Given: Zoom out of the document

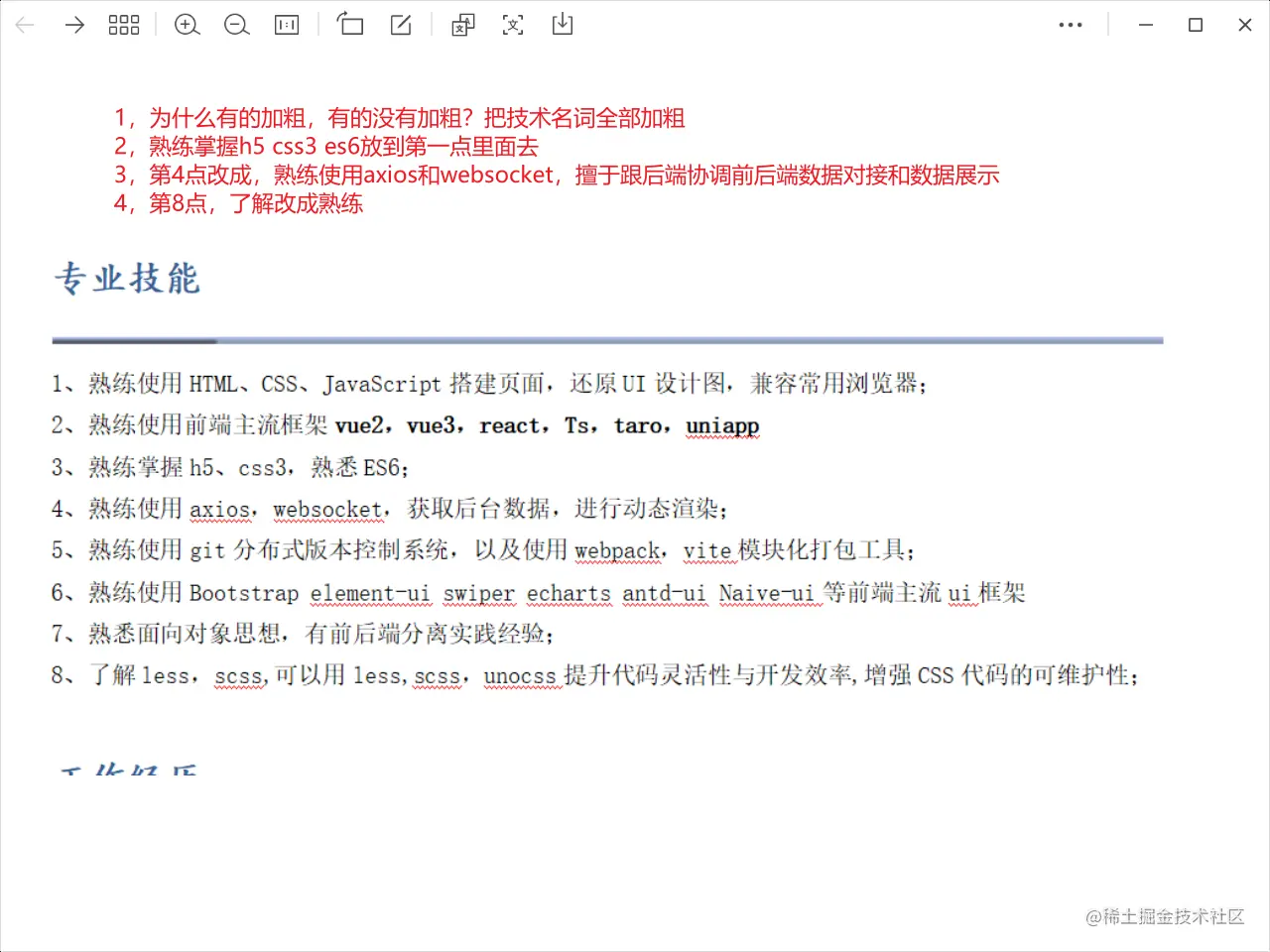Looking at the screenshot, I should click(x=236, y=25).
